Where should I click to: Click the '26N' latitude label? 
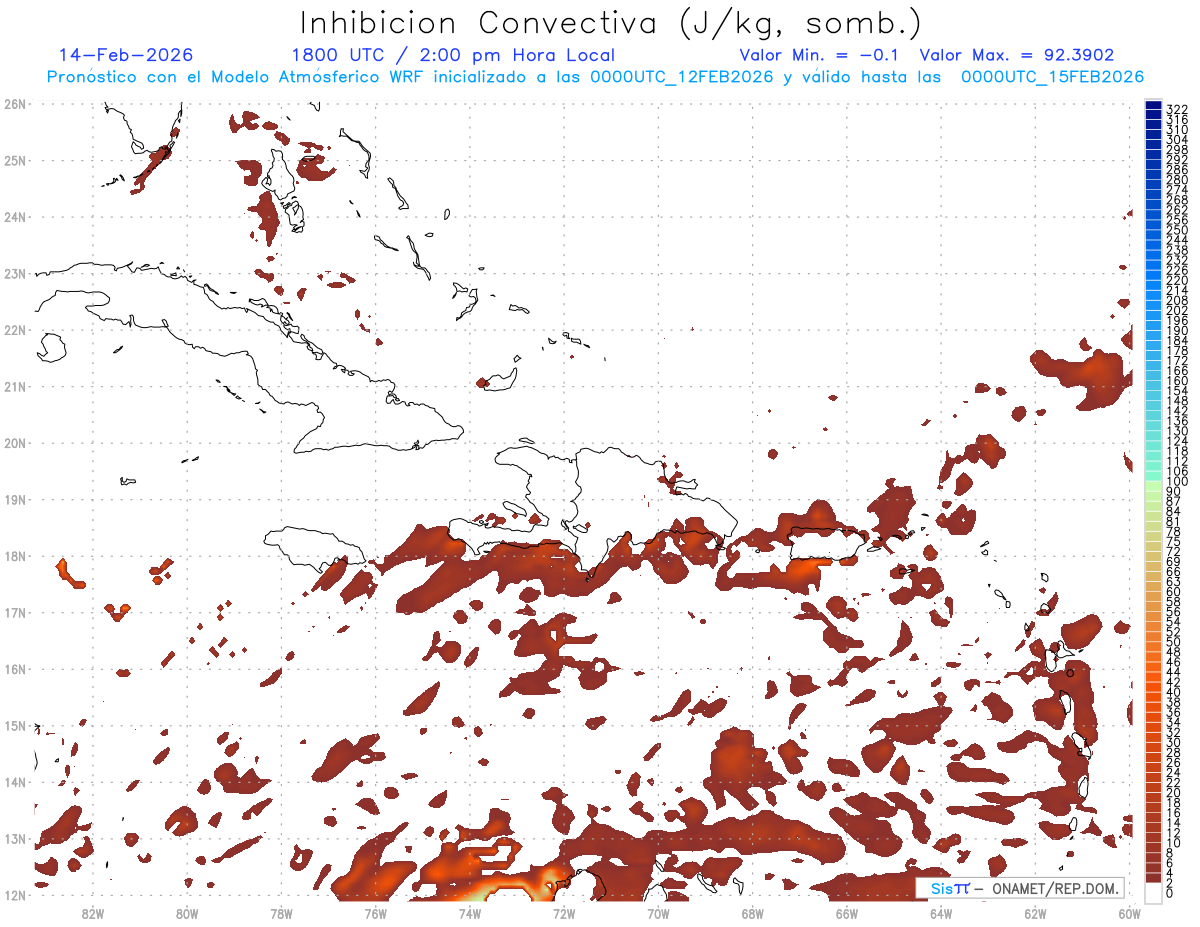click(14, 104)
